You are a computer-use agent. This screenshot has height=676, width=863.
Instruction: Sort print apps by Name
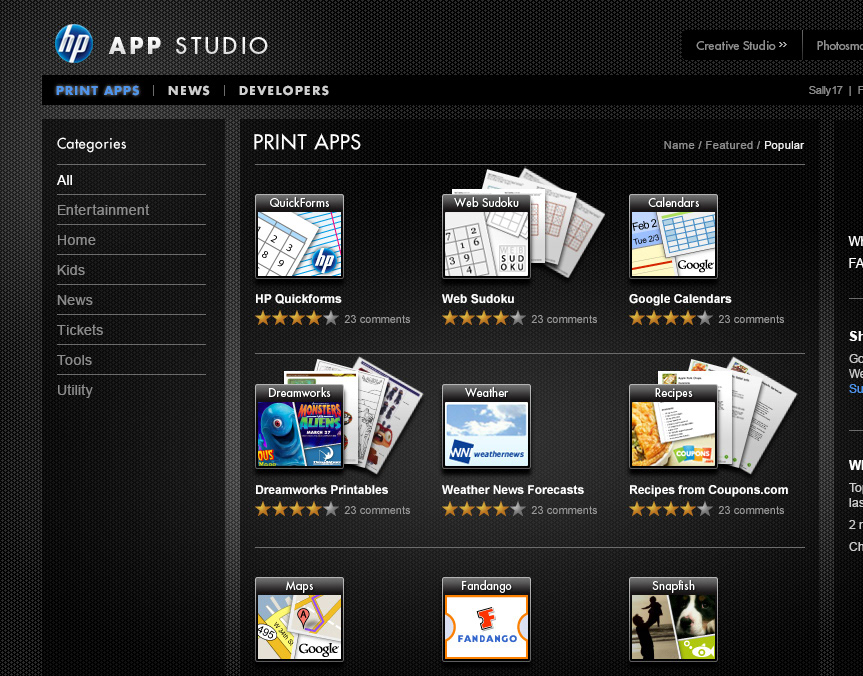click(679, 145)
